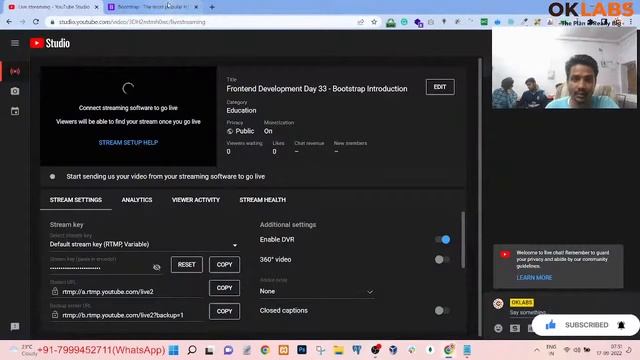Screen dimensions: 640x360
Task: Open the Manage calendar icon in the sidebar
Action: tap(15, 111)
